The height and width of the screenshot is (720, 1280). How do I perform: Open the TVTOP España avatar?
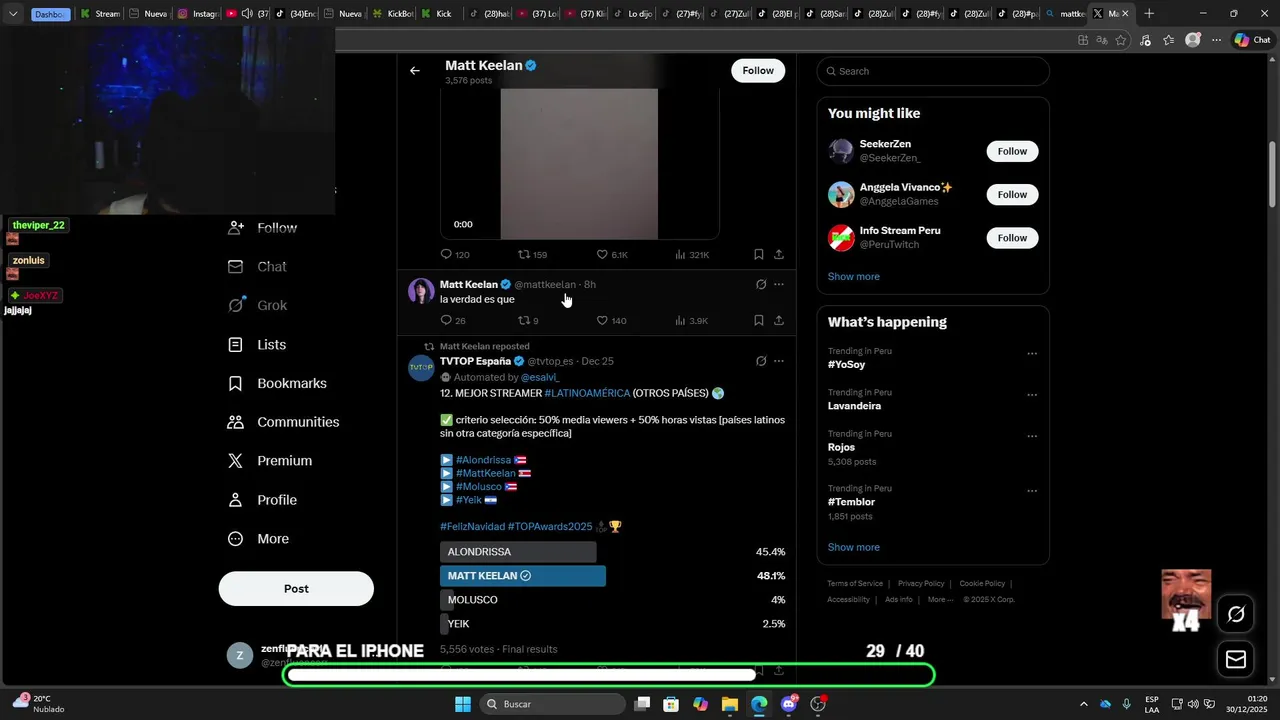pyautogui.click(x=421, y=368)
